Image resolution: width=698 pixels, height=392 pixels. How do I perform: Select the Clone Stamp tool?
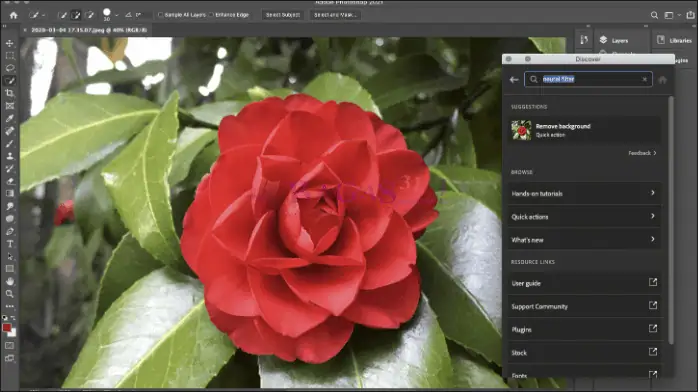coord(9,156)
